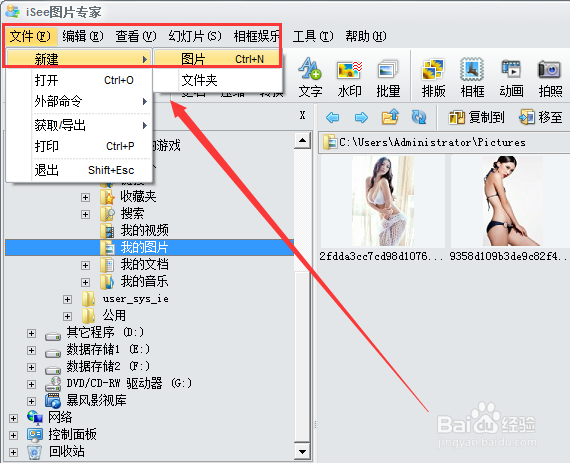Open the 幻灯片 menu
570x463 pixels.
tap(195, 36)
